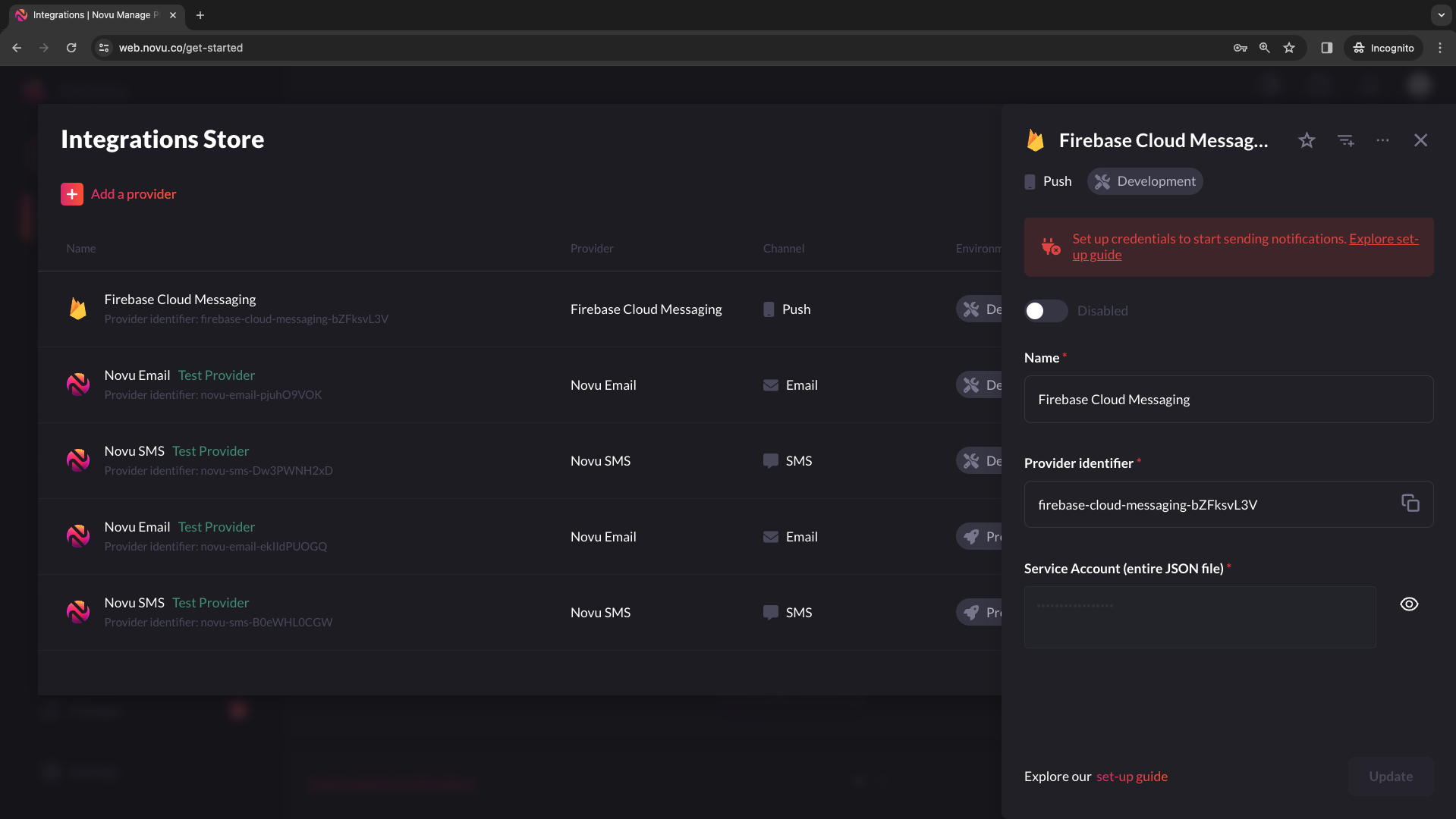Screen dimensions: 1456x819
Task: Click the plug warning icon in red banner
Action: coord(1051,246)
